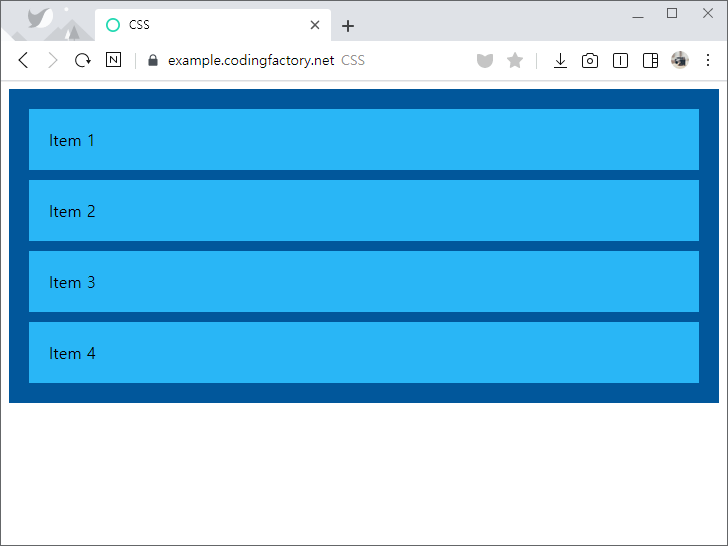Click the whale icon in tab strip
Image resolution: width=728 pixels, height=546 pixels.
pos(39,19)
